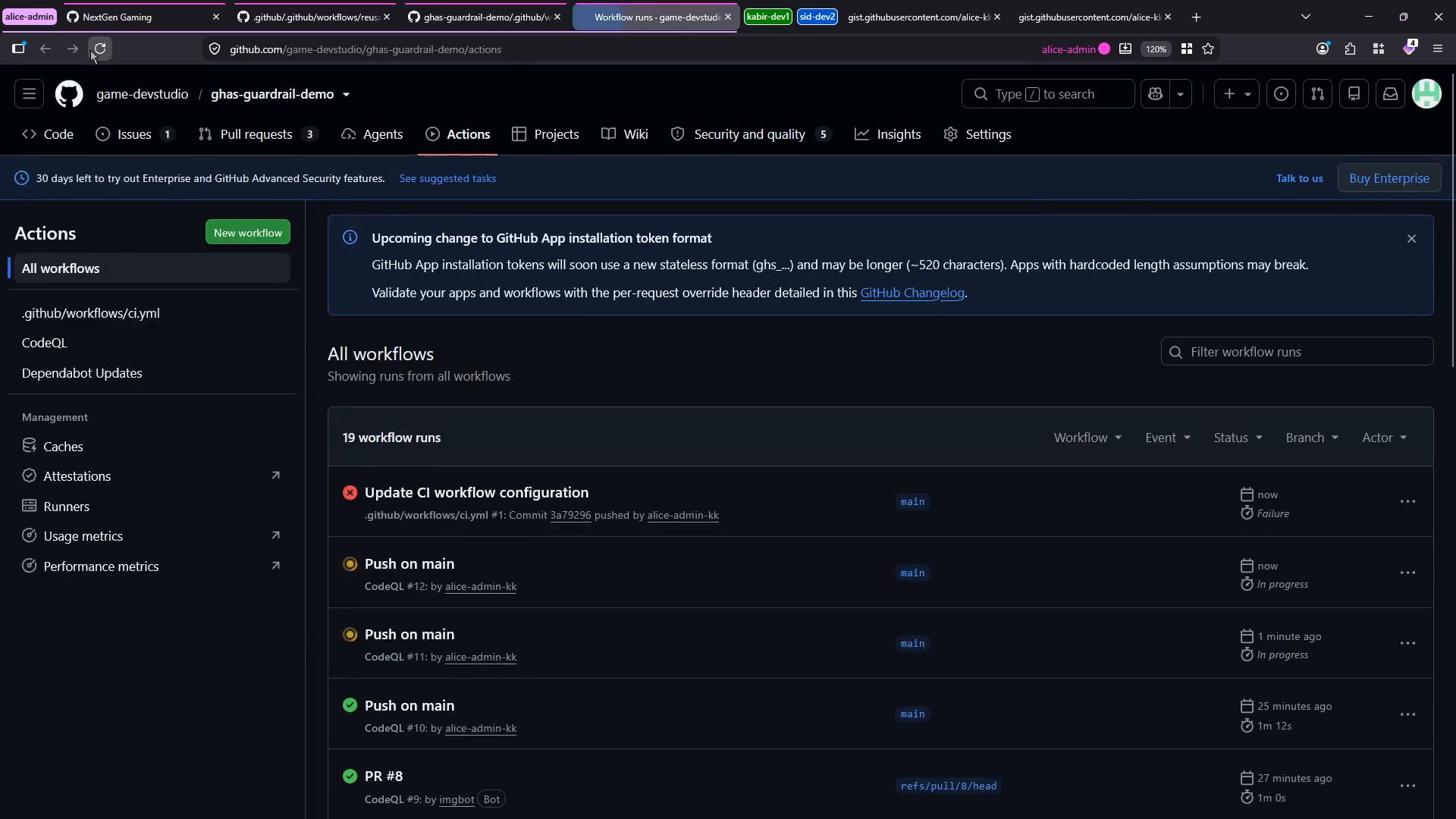Image resolution: width=1456 pixels, height=819 pixels.
Task: Click the New workflow button
Action: click(x=248, y=233)
